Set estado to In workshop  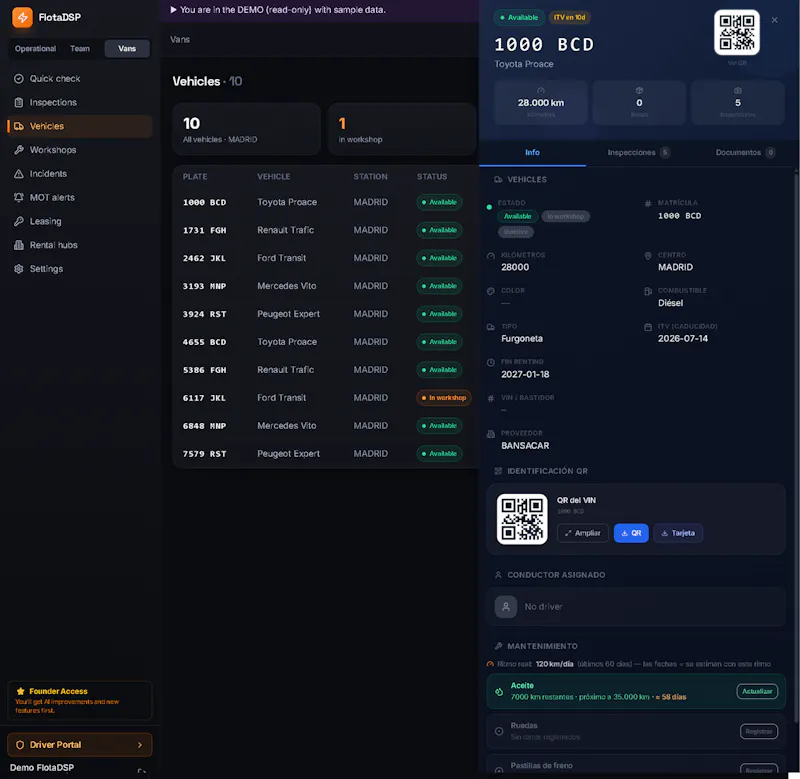point(565,216)
